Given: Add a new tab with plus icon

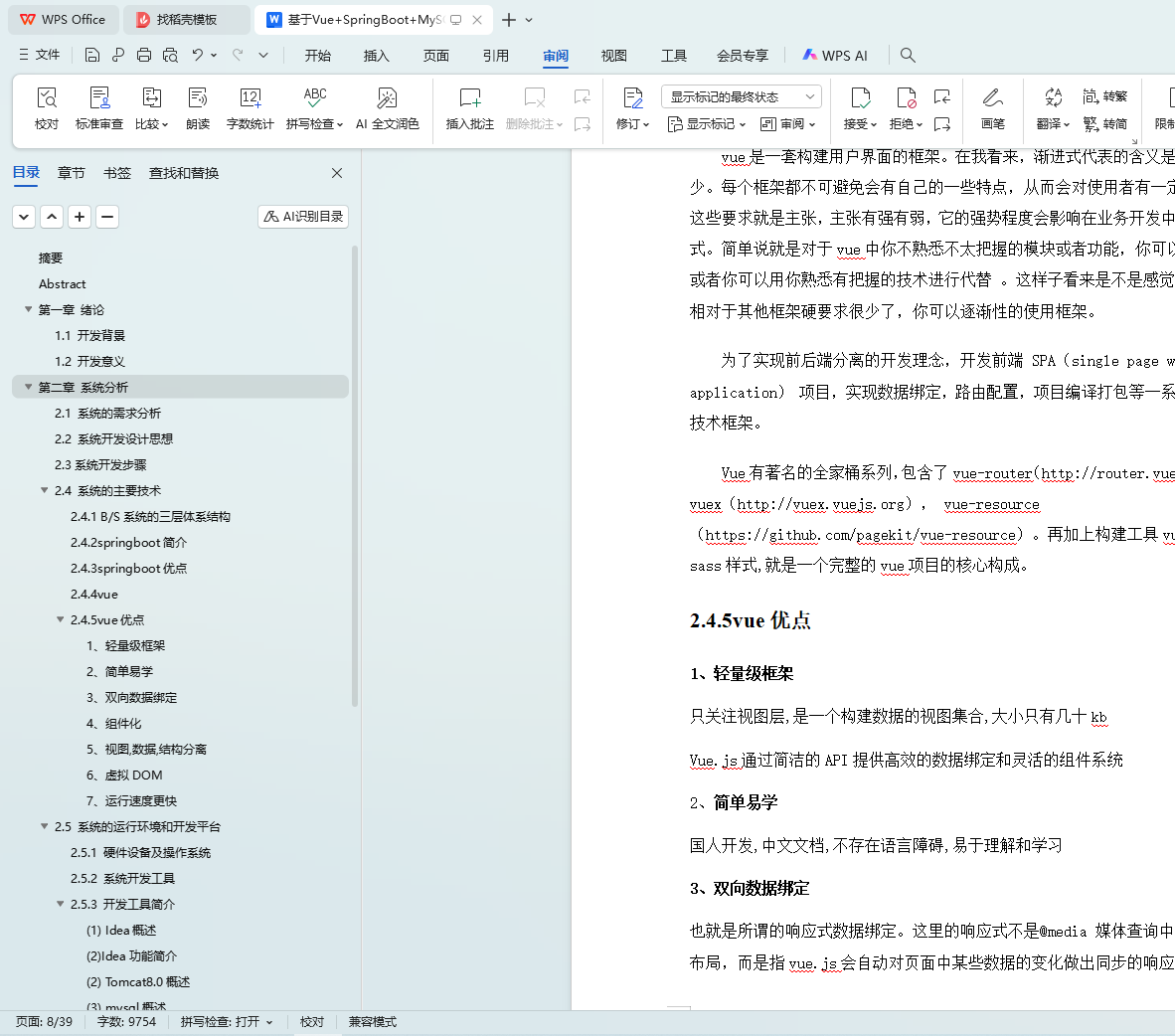Looking at the screenshot, I should pos(509,20).
